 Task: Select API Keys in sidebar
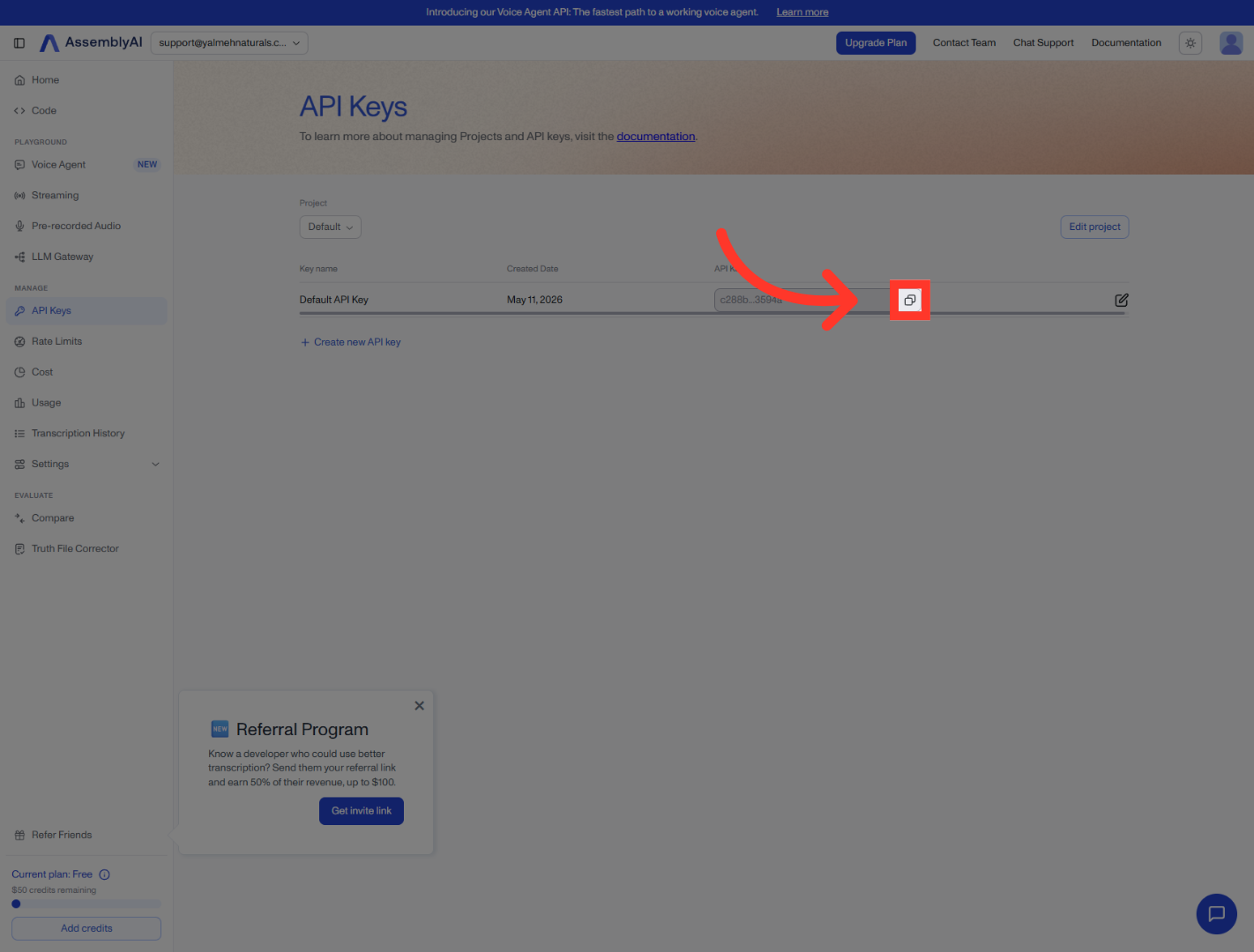click(86, 311)
